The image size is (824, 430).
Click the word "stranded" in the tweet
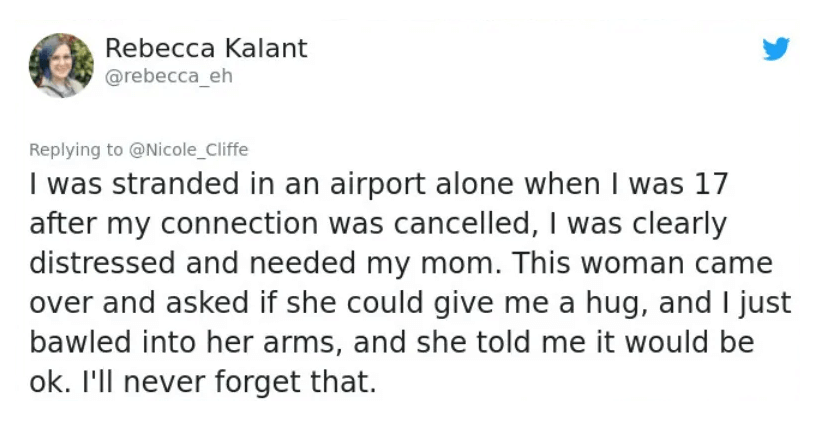click(176, 185)
